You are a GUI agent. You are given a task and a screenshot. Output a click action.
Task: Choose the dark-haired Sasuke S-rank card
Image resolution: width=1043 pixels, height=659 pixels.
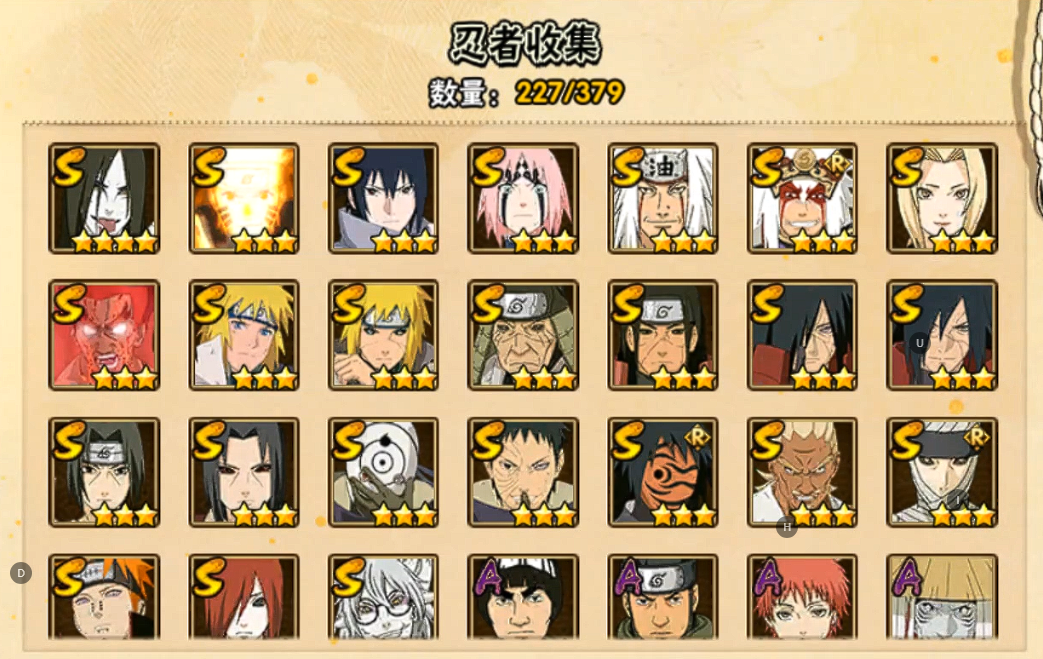[384, 198]
